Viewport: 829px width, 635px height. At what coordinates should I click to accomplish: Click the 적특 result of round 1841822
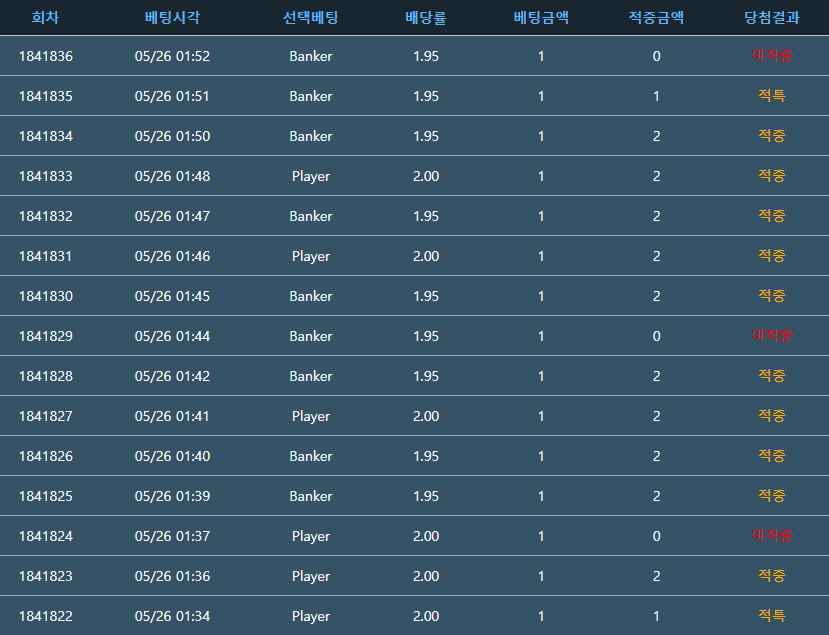pos(772,615)
